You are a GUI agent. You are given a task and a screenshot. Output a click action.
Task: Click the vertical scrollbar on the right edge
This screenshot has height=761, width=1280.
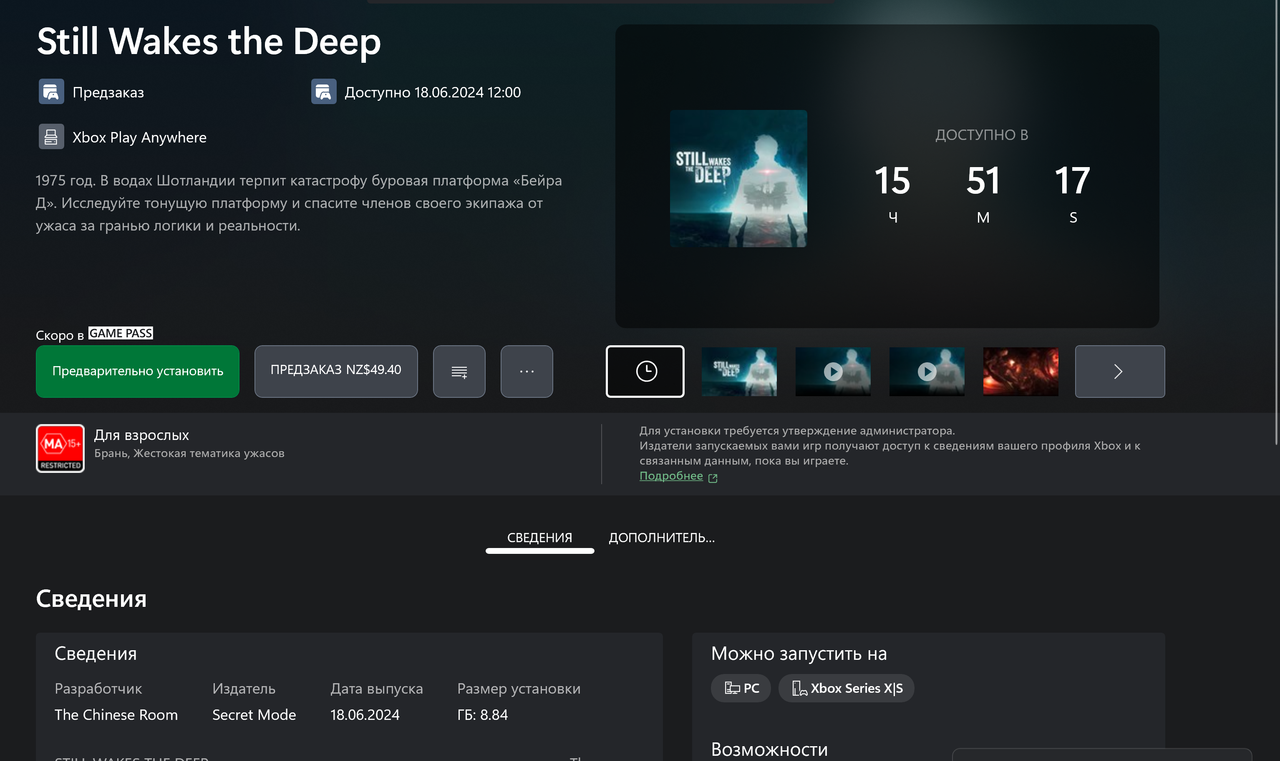click(x=1274, y=223)
